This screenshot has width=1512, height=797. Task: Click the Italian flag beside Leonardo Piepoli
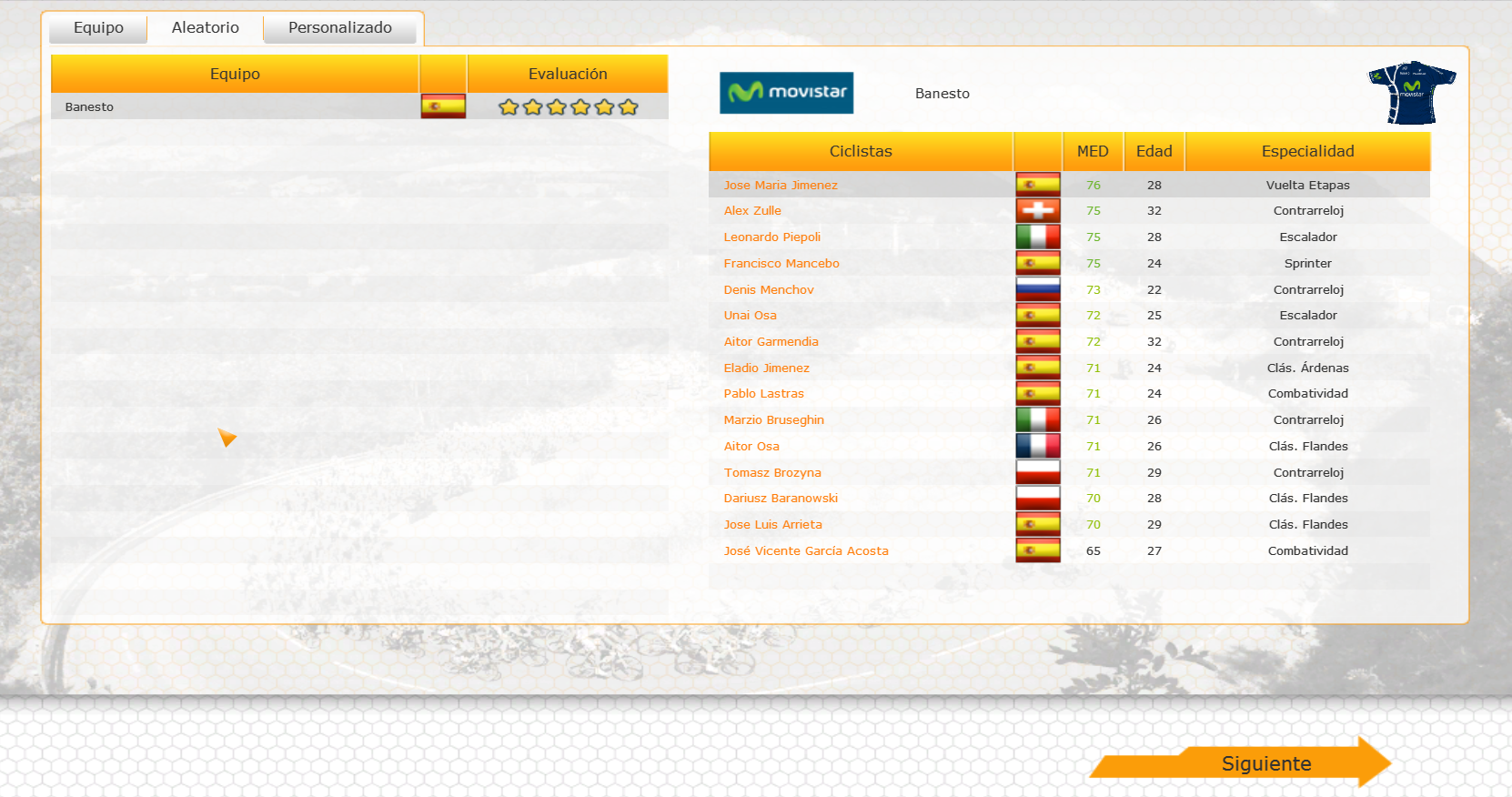point(1037,237)
